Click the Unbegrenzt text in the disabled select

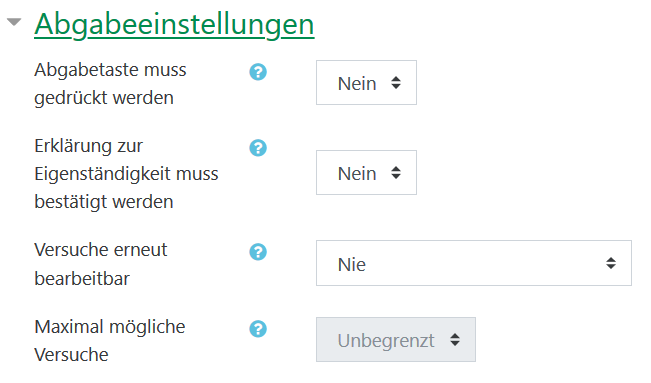(x=386, y=341)
